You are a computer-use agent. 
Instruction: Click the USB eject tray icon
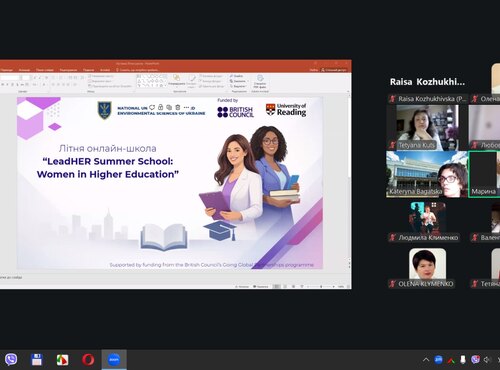coord(463,360)
